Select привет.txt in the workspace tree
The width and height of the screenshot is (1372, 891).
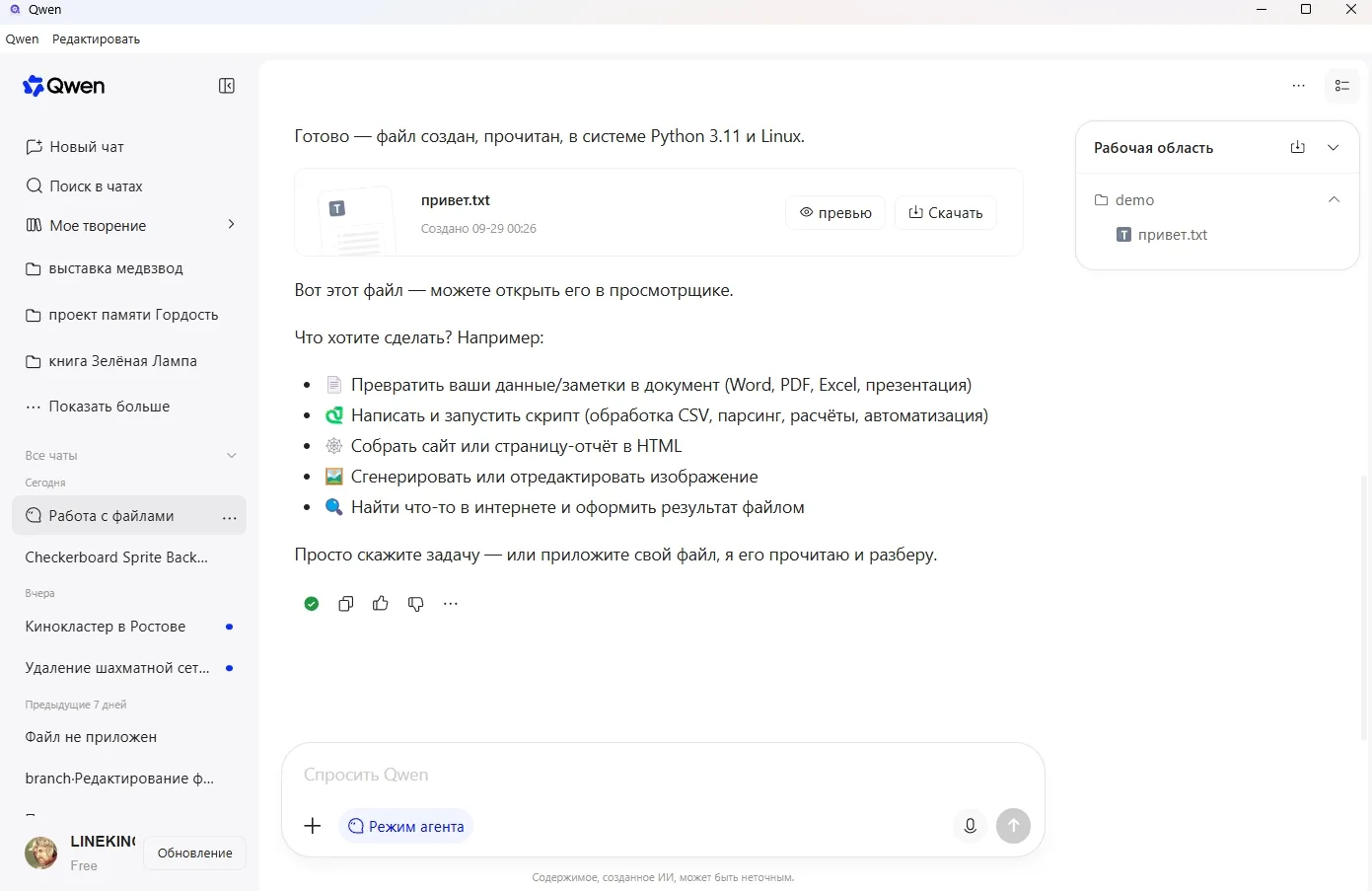(1162, 235)
